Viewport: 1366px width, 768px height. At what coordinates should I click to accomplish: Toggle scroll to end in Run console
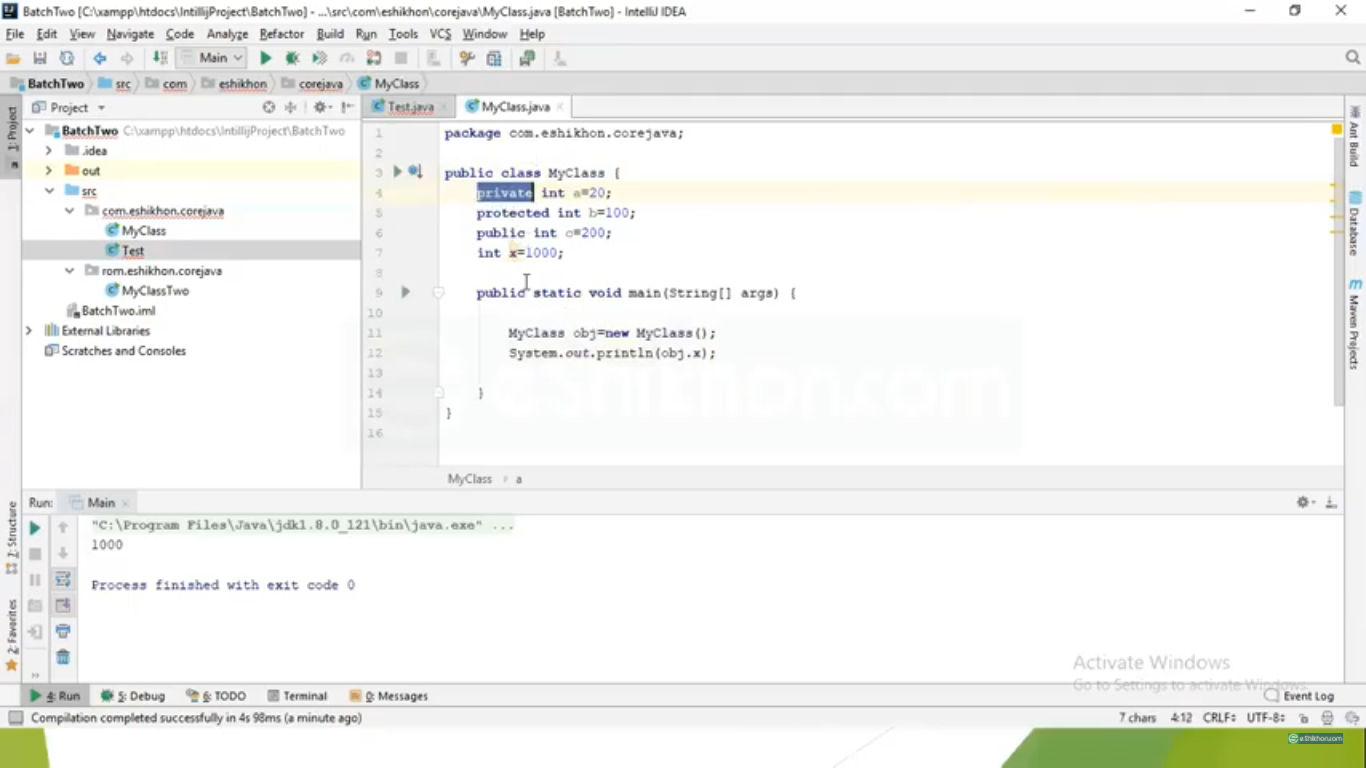pyautogui.click(x=63, y=605)
